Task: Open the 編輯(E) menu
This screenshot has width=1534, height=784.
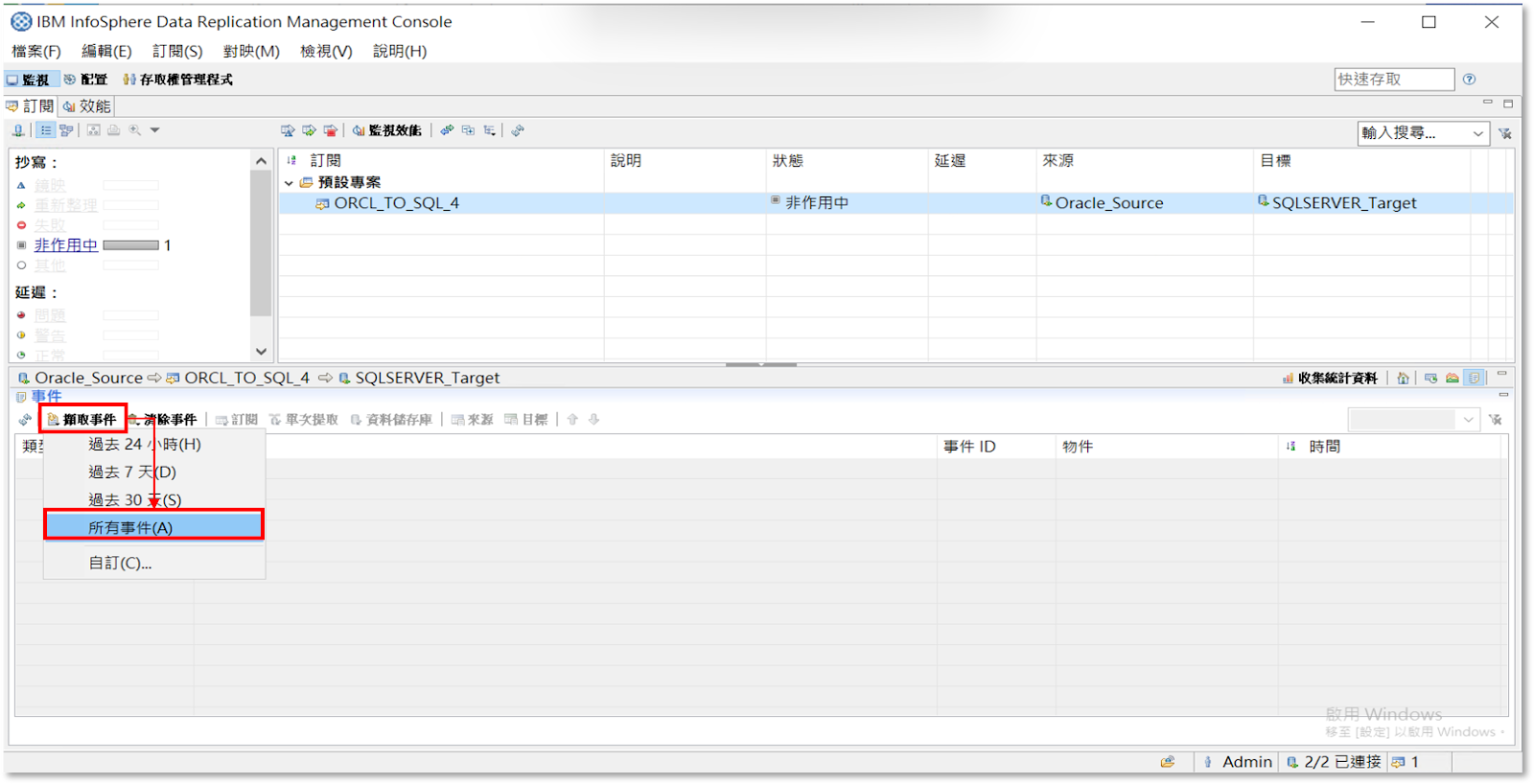Action: [x=106, y=51]
